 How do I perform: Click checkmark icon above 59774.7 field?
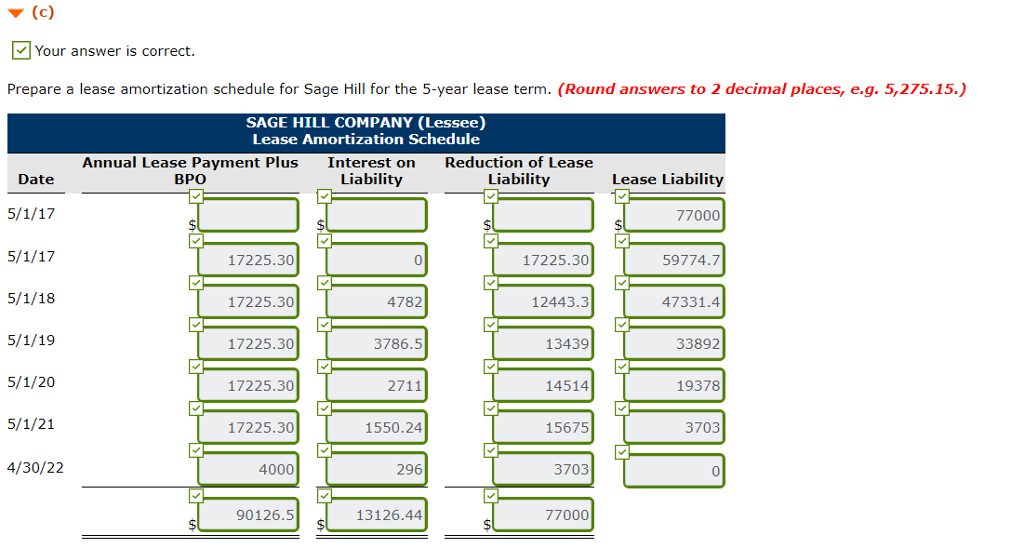coord(622,240)
